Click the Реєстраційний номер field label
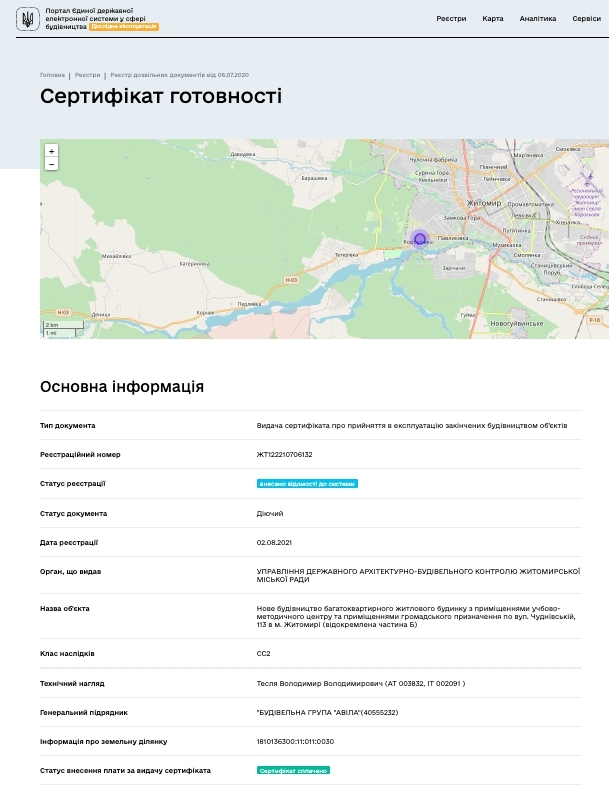The image size is (609, 793). pos(80,455)
